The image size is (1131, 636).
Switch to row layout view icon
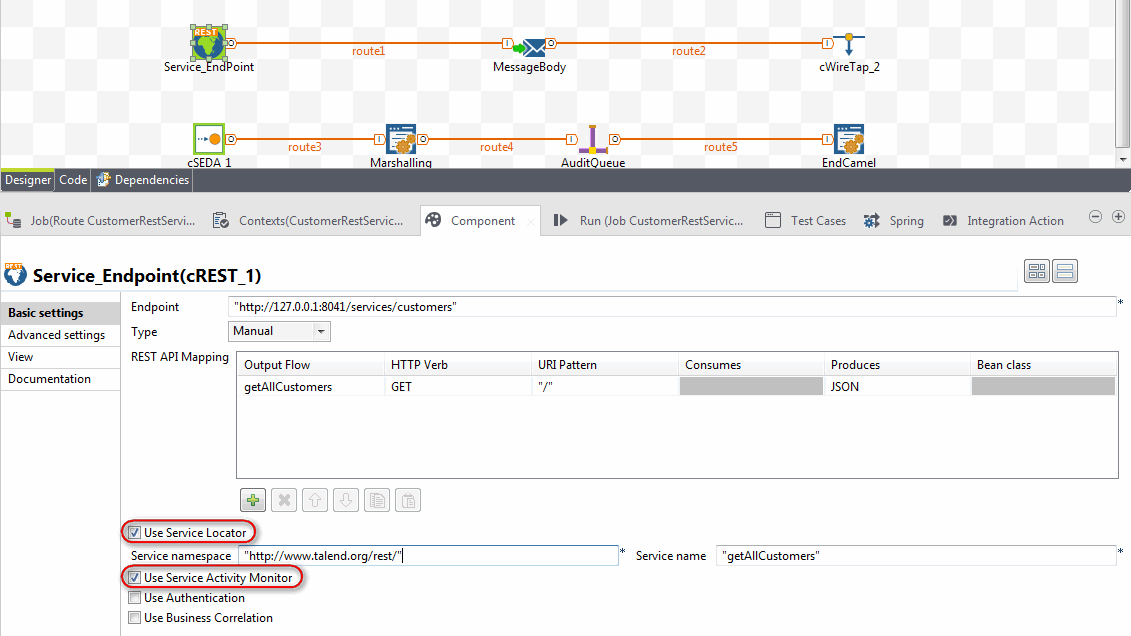1065,271
